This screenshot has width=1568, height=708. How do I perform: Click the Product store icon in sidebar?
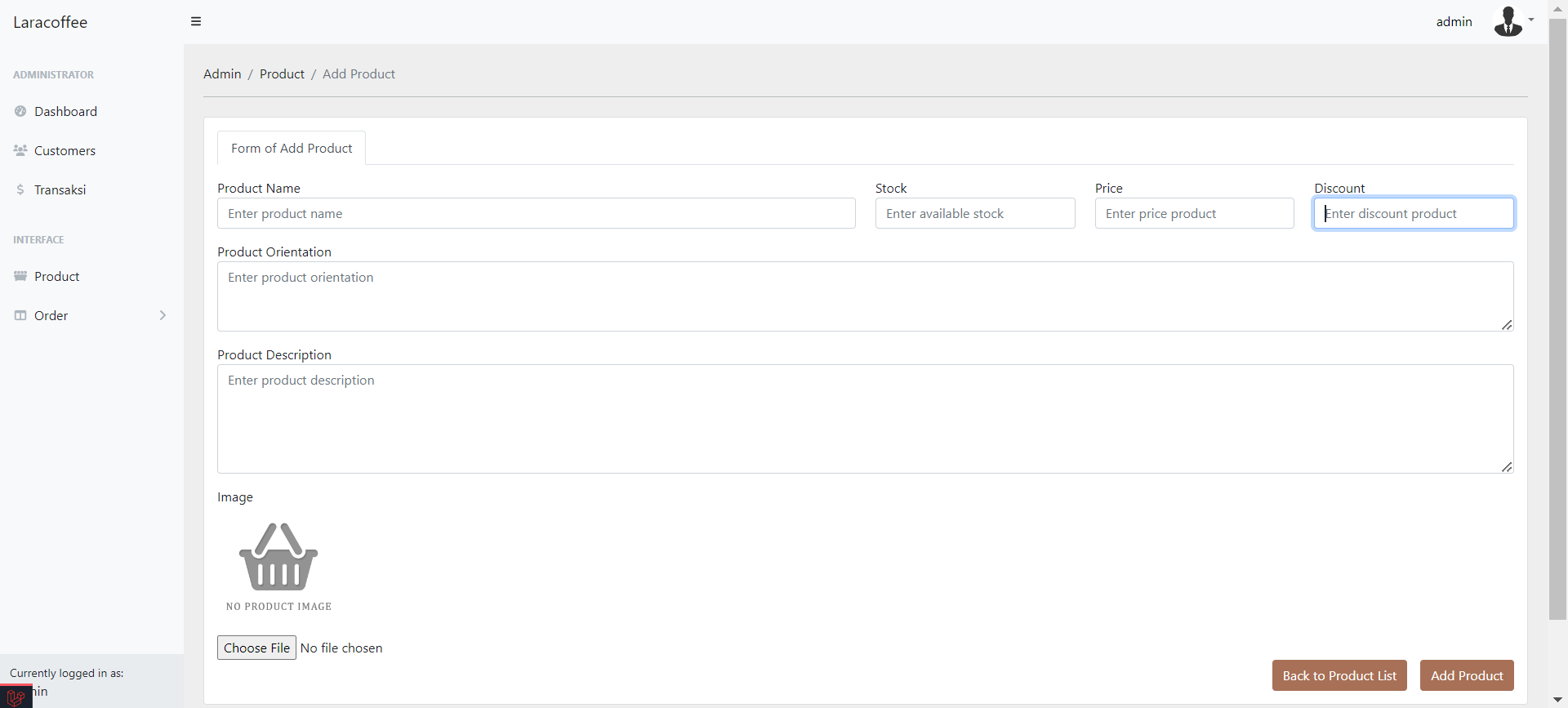(20, 276)
